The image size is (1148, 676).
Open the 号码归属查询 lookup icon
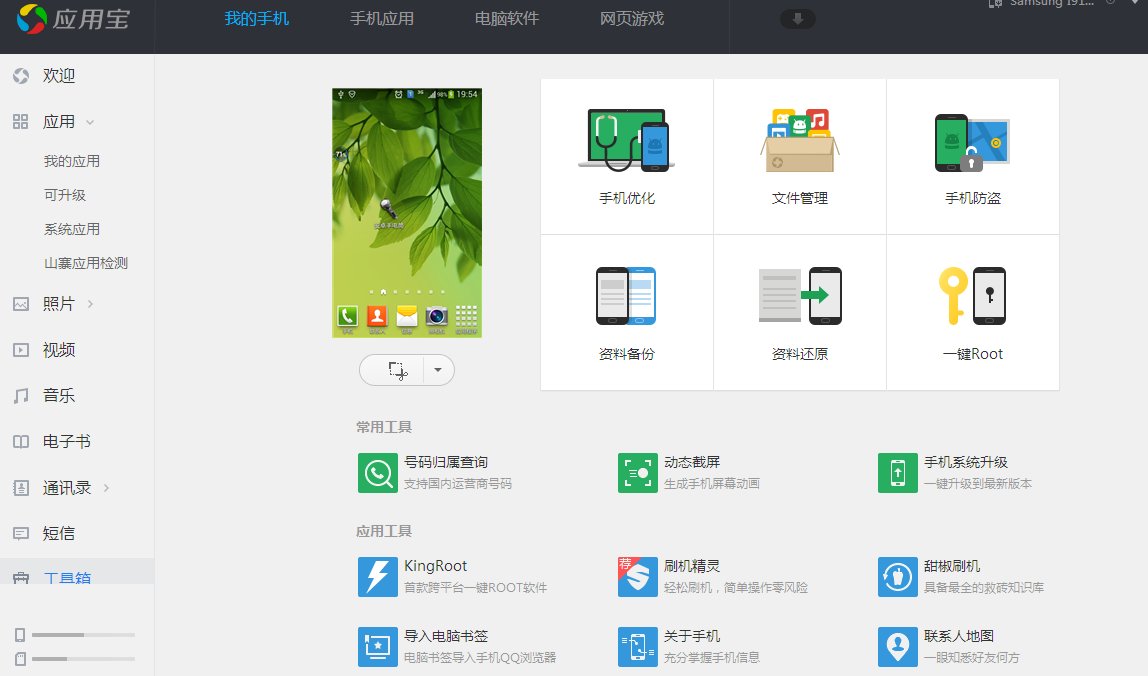point(377,473)
